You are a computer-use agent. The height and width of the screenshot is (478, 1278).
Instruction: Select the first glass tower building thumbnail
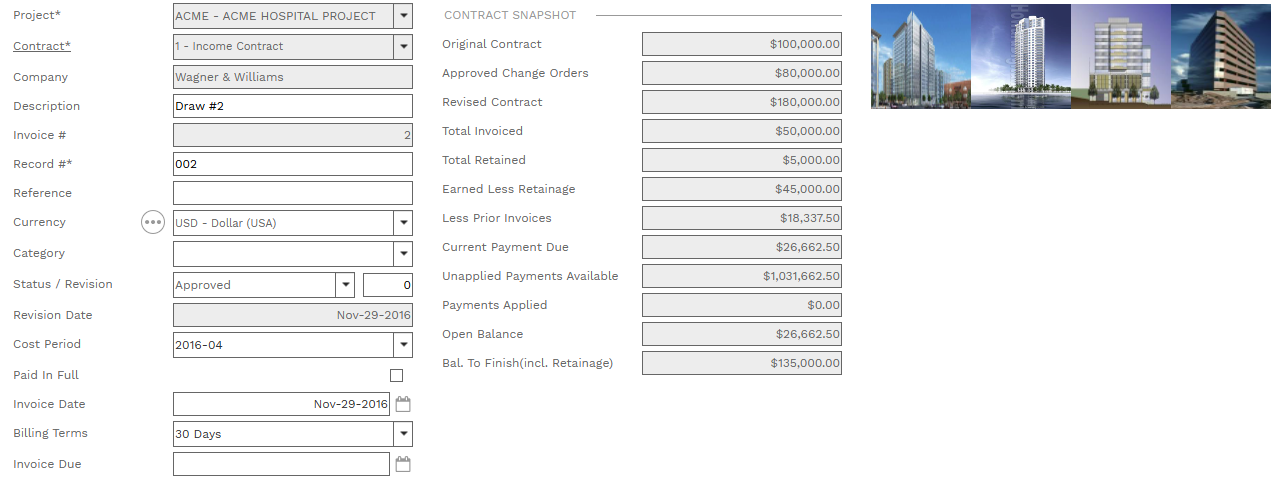pyautogui.click(x=920, y=56)
